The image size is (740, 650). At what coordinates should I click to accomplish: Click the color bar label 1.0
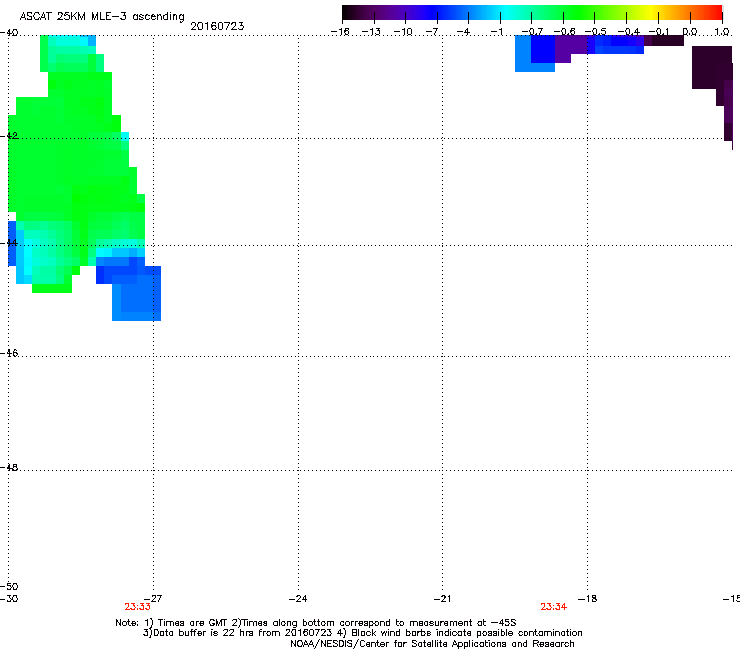click(722, 32)
